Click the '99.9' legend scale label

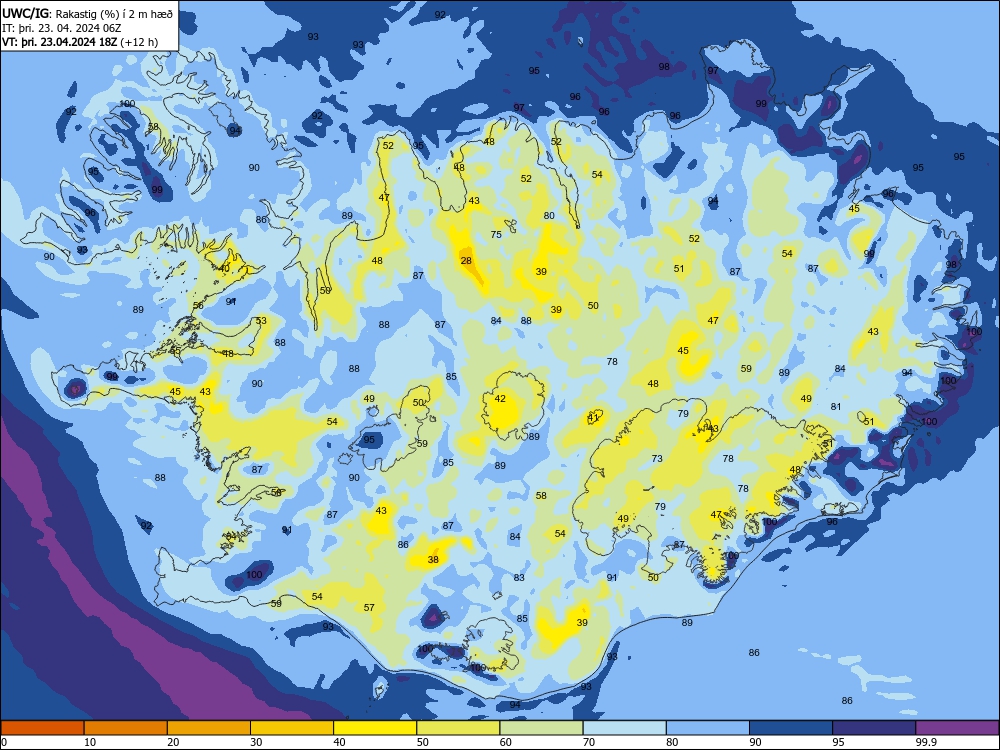click(926, 742)
